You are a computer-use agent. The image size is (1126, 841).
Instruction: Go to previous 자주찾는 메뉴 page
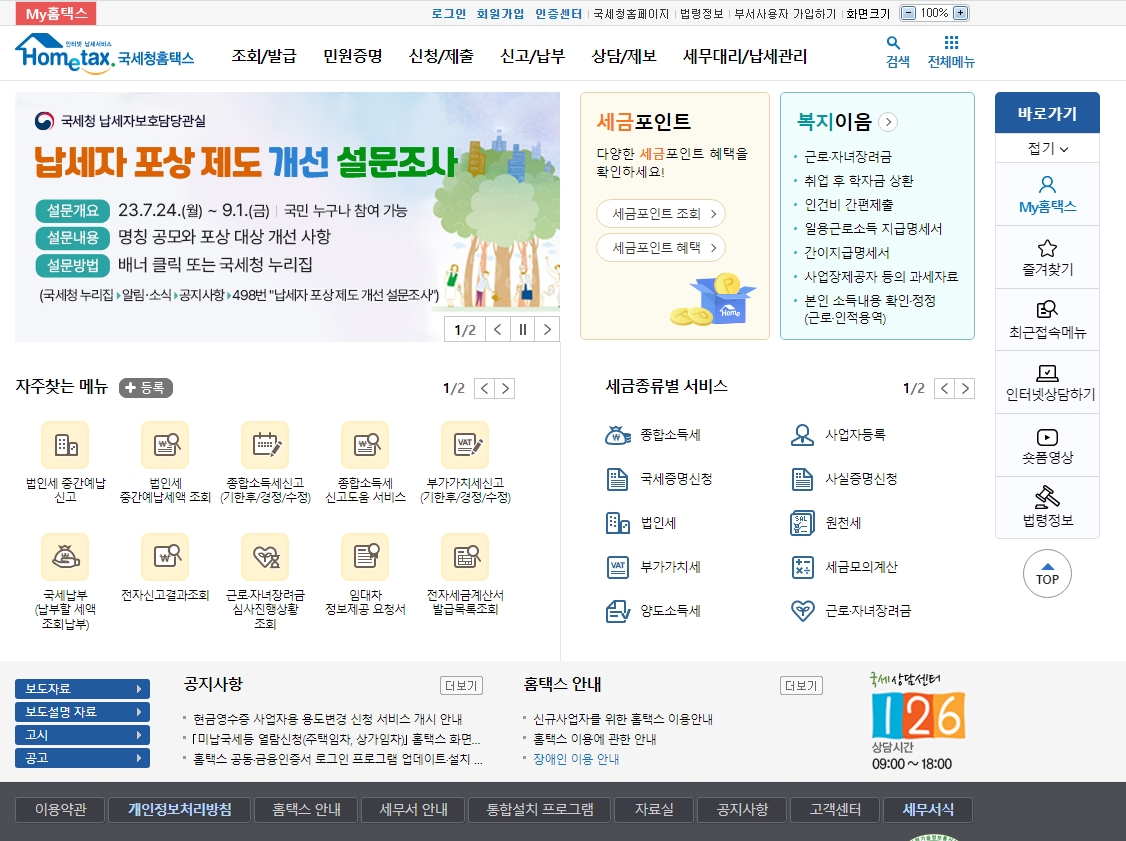pos(485,389)
